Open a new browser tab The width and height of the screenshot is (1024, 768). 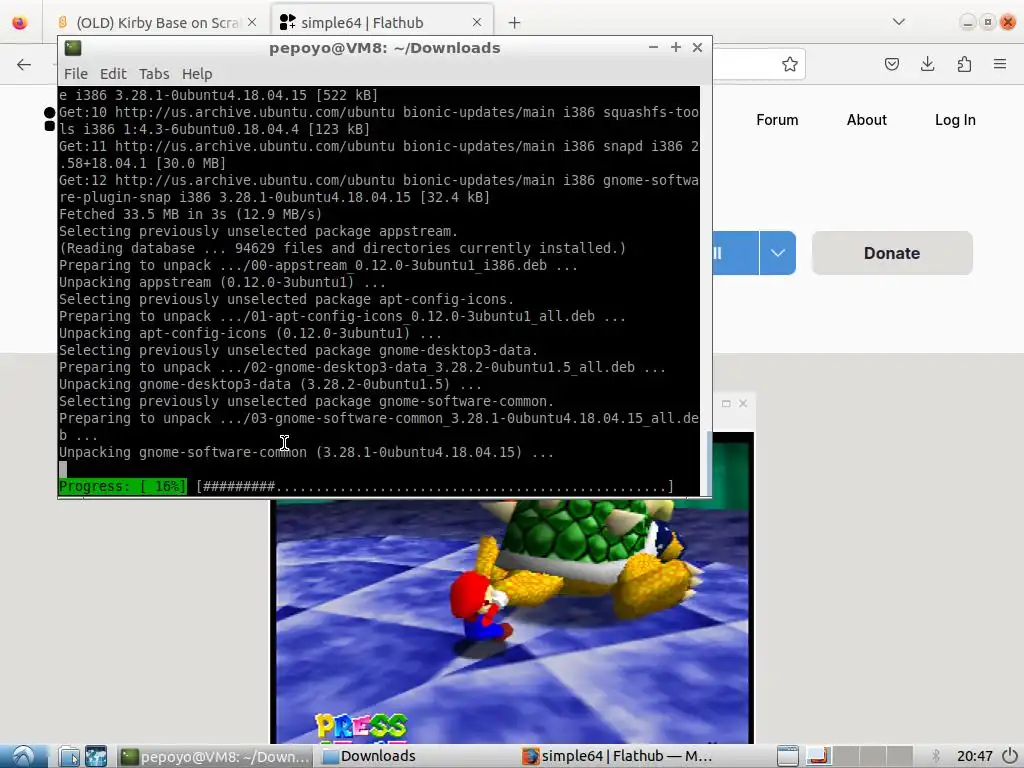click(515, 23)
